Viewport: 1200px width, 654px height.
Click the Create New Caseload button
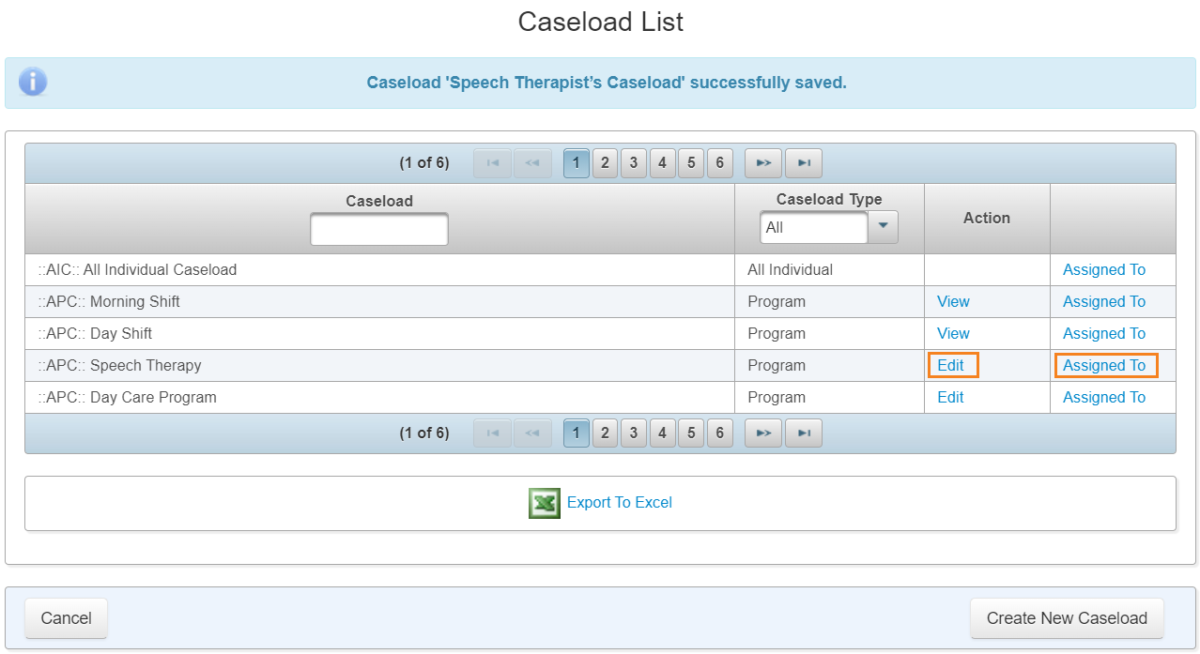tap(1066, 618)
